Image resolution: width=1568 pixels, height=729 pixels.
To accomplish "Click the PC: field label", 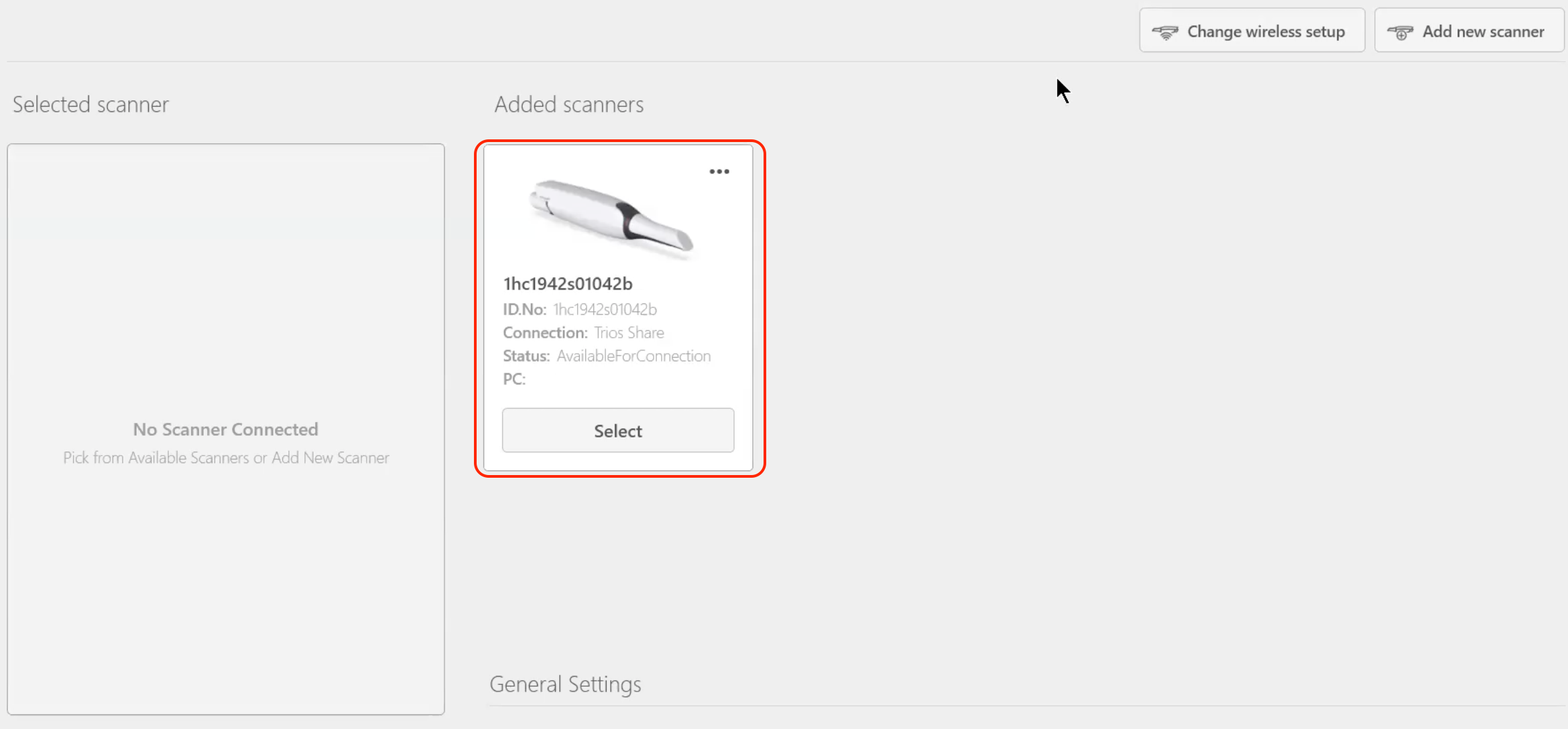I will (514, 379).
